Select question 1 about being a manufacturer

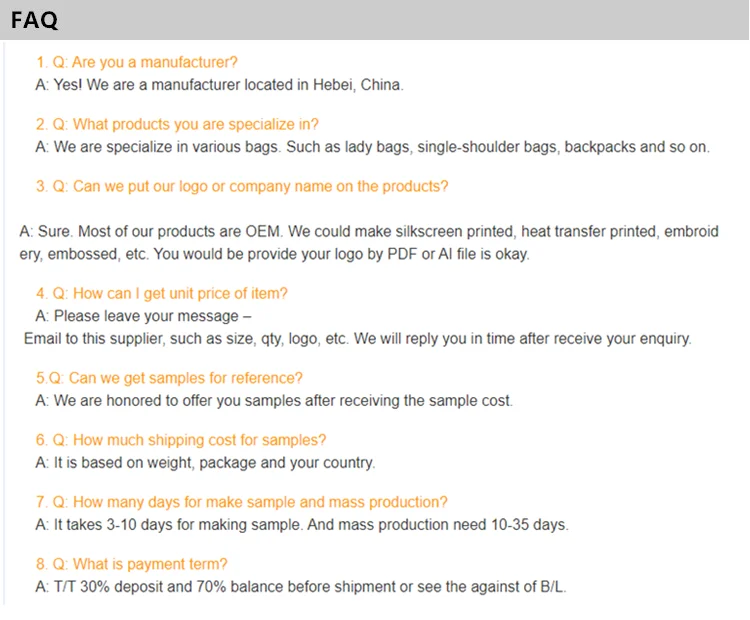136,63
